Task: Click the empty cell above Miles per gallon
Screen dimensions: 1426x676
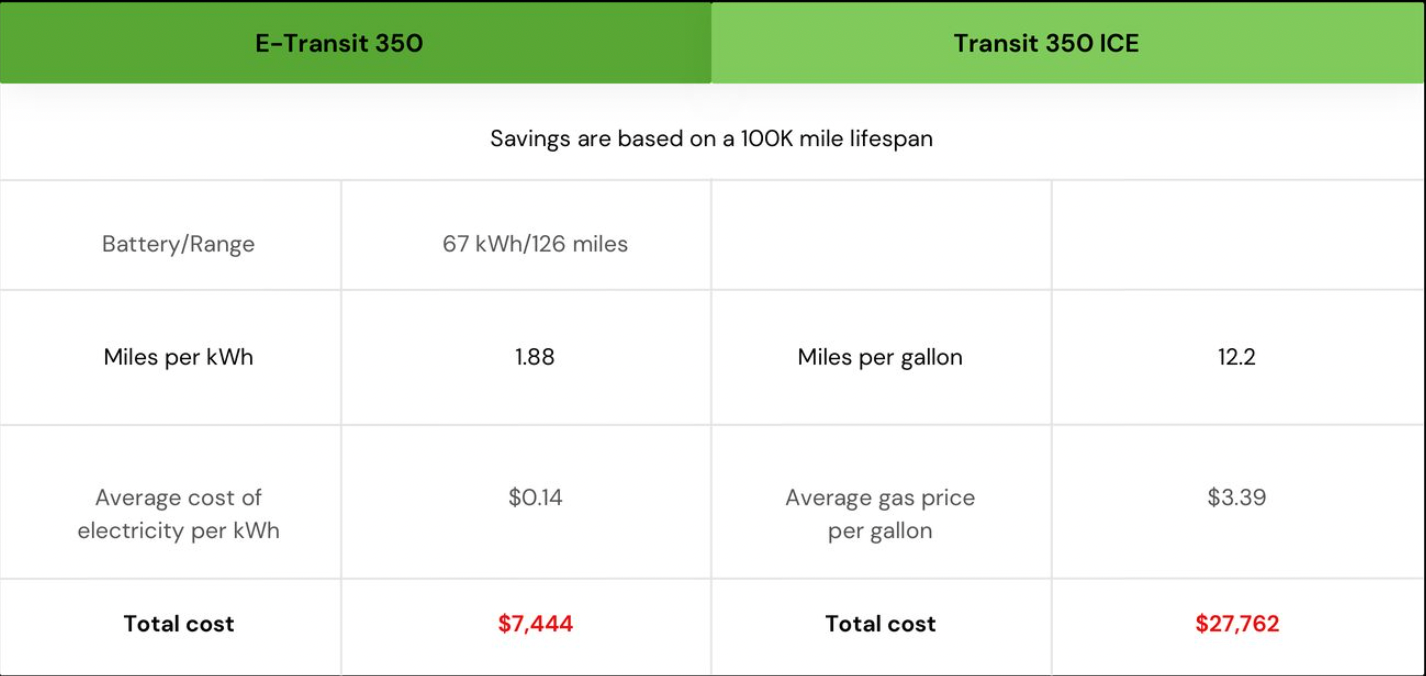Action: 880,236
